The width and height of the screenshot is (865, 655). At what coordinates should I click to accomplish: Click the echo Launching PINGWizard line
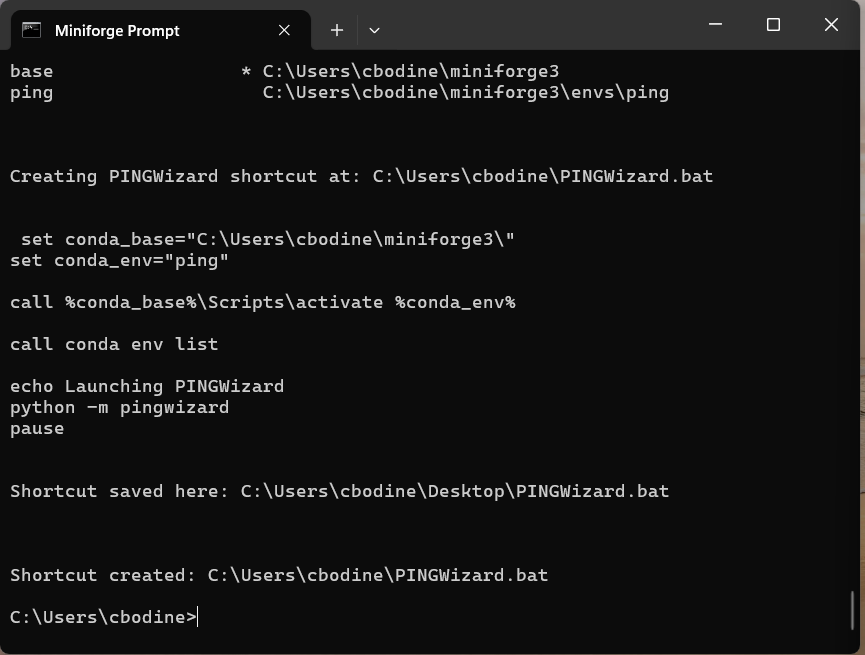tap(147, 386)
